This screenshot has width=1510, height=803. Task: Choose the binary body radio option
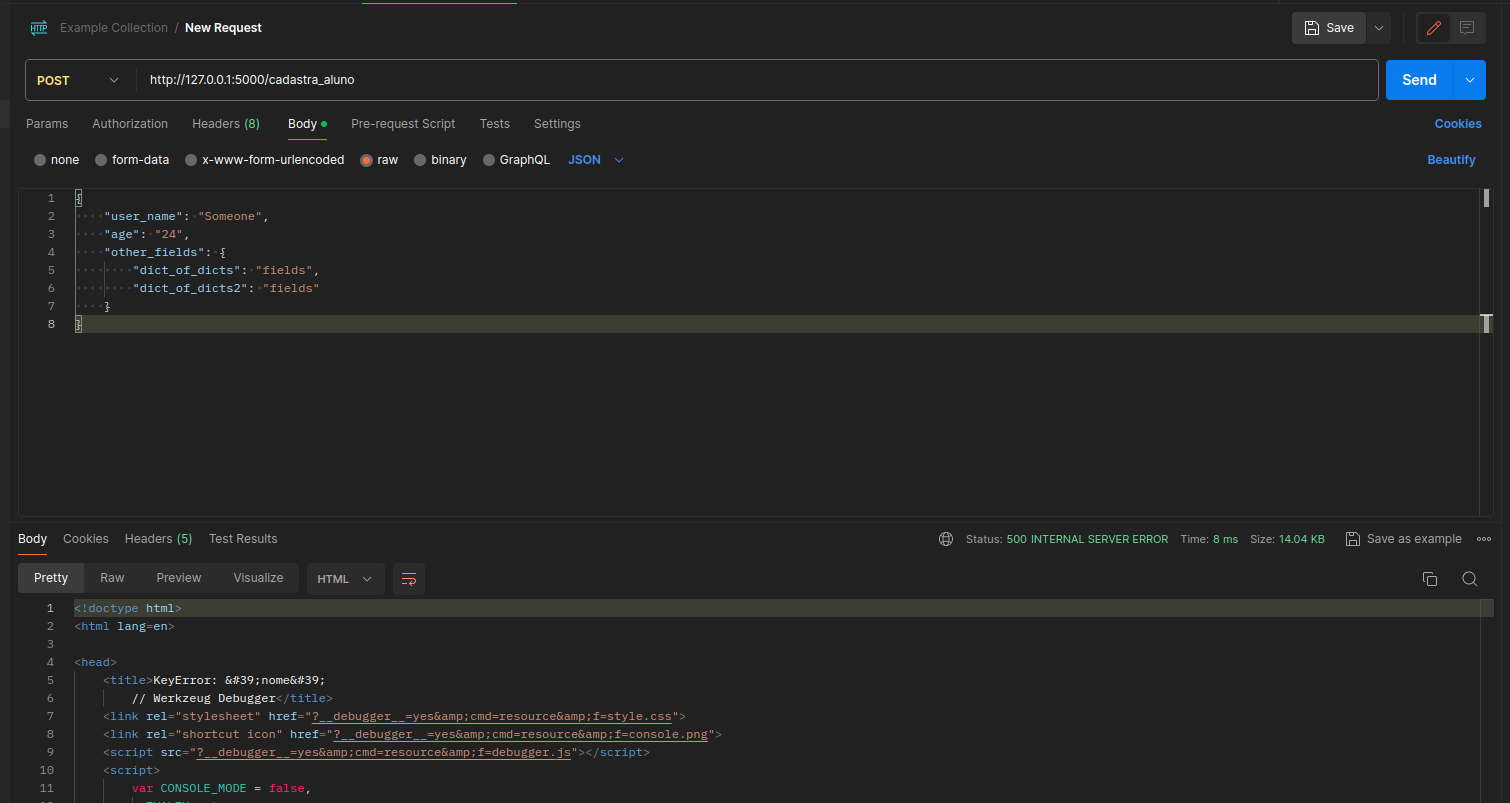pyautogui.click(x=420, y=160)
